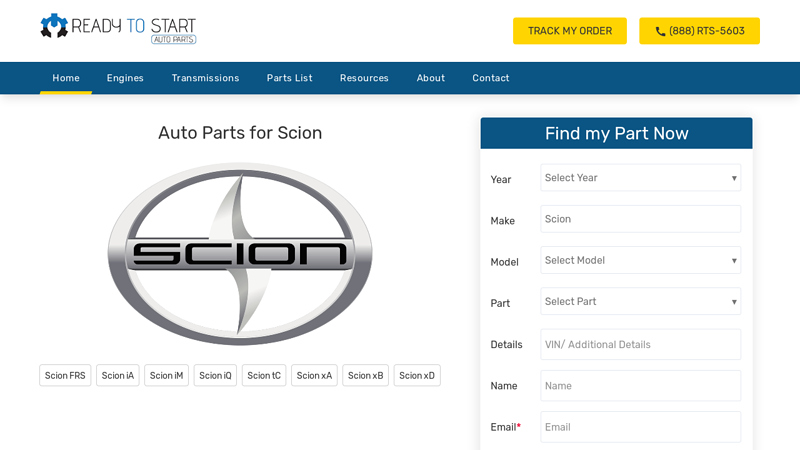The width and height of the screenshot is (800, 450).
Task: Open the Resources menu item
Action: pyautogui.click(x=364, y=78)
